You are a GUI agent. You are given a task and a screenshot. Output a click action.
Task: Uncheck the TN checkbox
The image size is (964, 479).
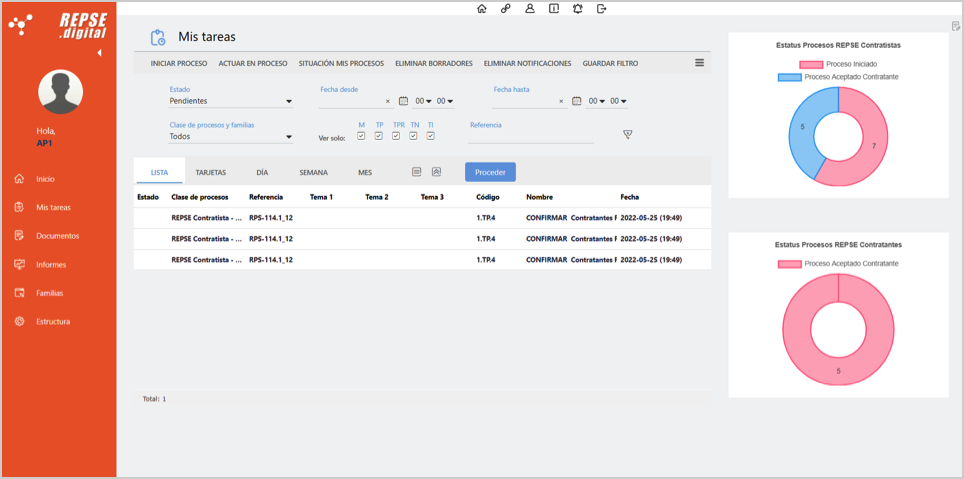click(x=413, y=136)
